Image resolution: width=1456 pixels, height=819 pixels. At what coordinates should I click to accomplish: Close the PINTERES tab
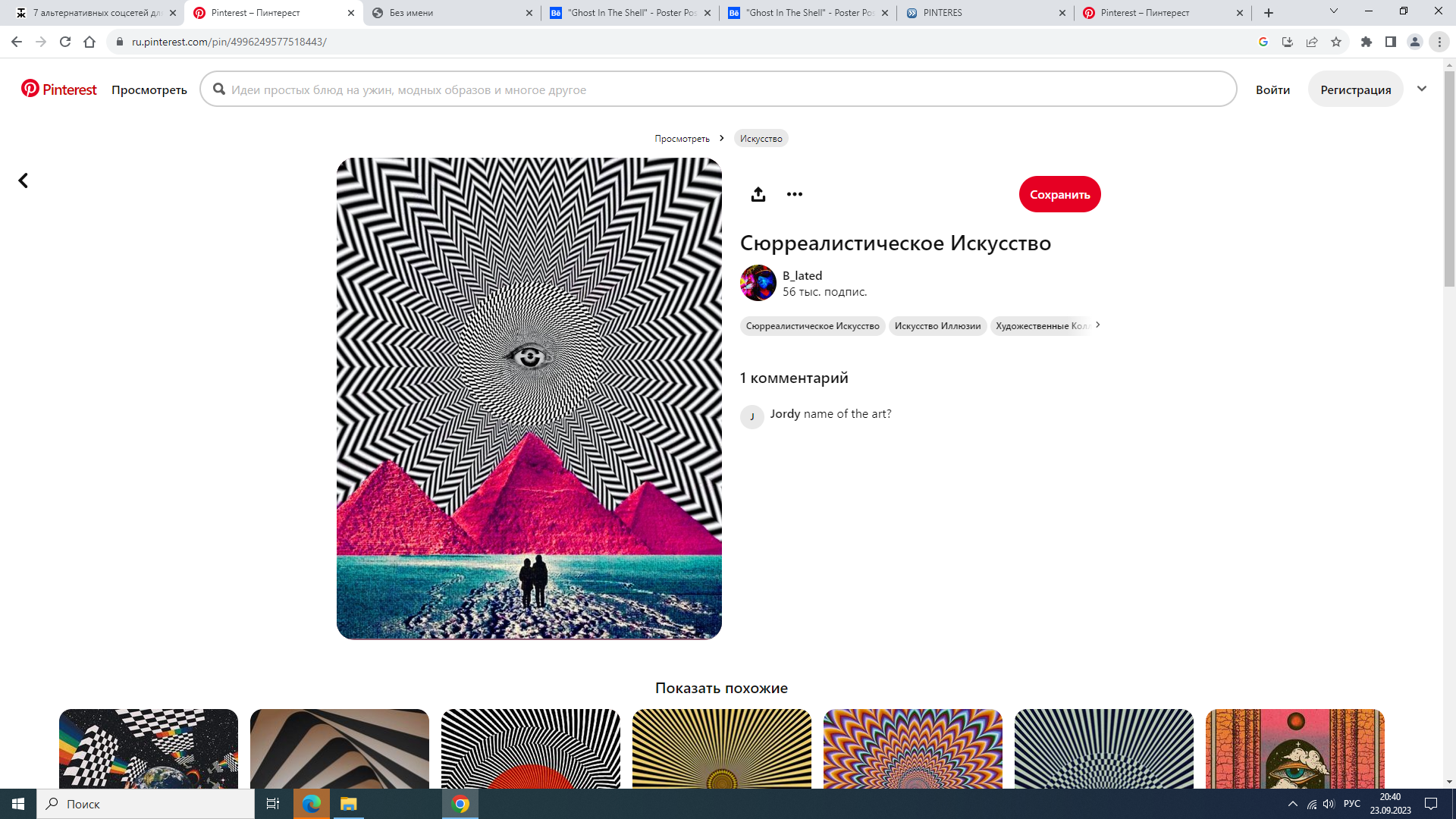point(1062,13)
